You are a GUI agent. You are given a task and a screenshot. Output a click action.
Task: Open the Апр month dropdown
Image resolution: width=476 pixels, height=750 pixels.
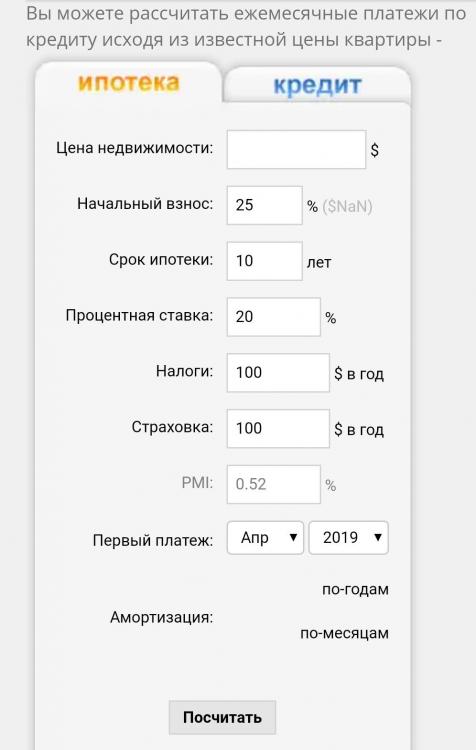[265, 538]
